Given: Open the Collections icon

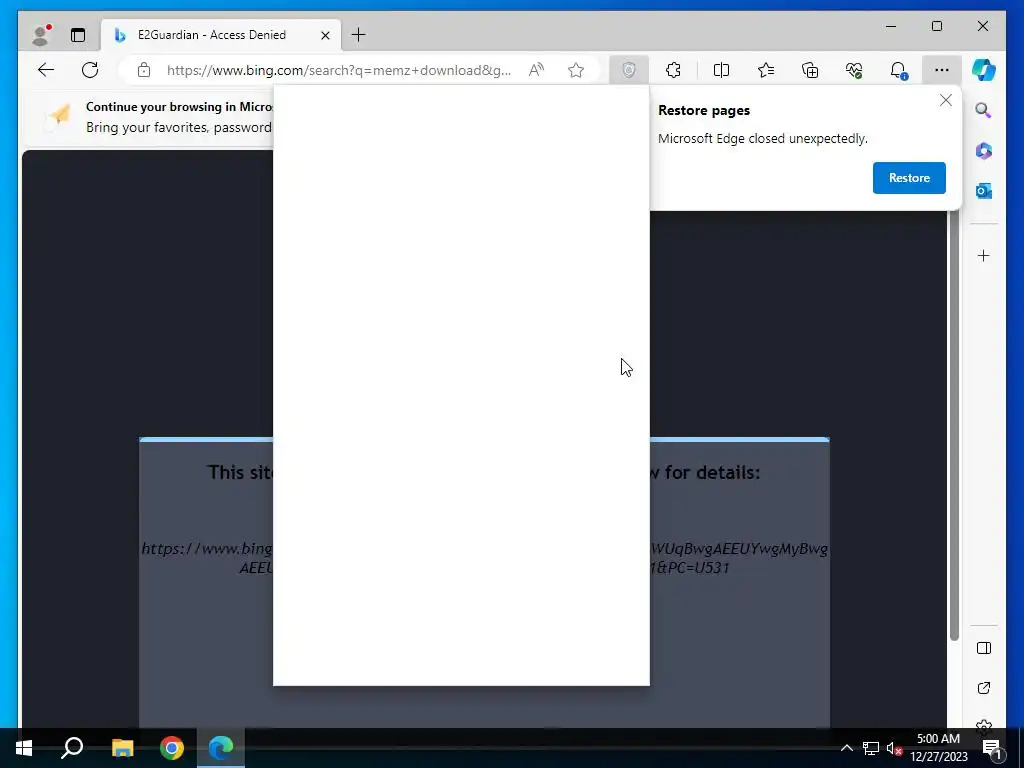Looking at the screenshot, I should pos(810,70).
